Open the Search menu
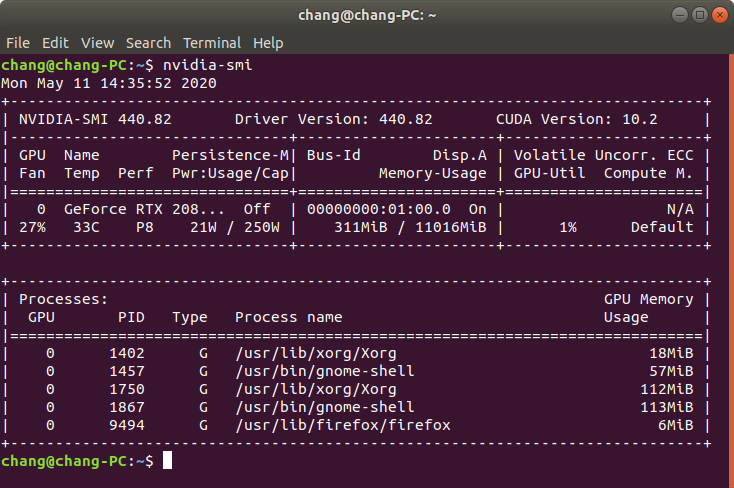Viewport: 734px width, 488px height. click(x=148, y=43)
